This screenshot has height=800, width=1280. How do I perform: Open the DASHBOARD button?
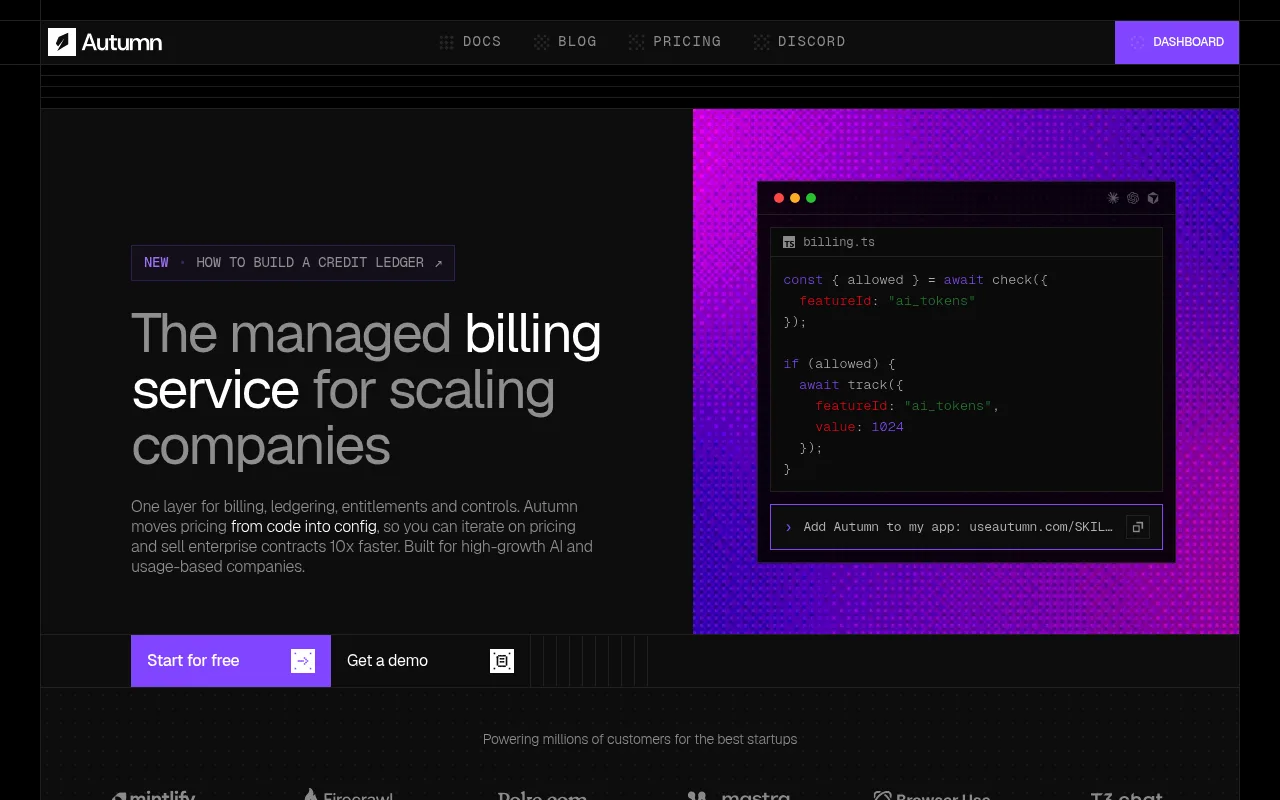coord(1177,42)
